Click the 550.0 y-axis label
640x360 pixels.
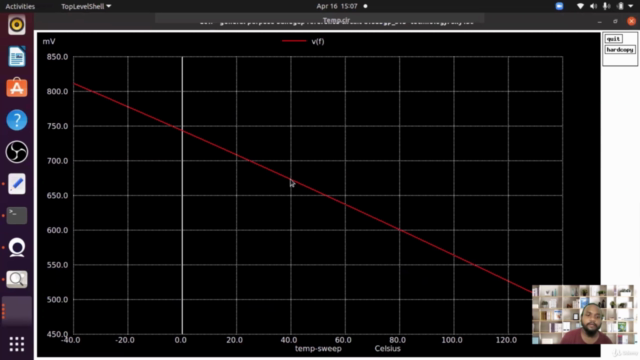click(x=57, y=265)
